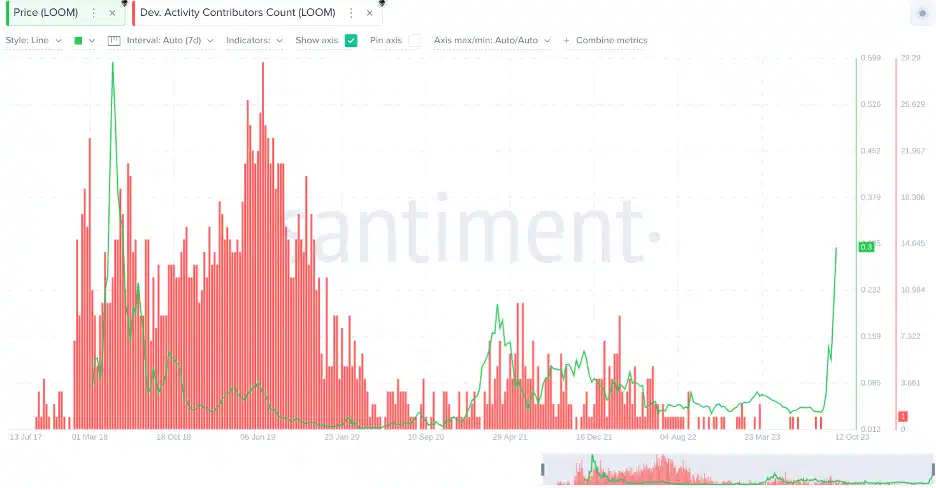Click the red 1 contributors axis label
Image resolution: width=936 pixels, height=488 pixels.
[903, 416]
